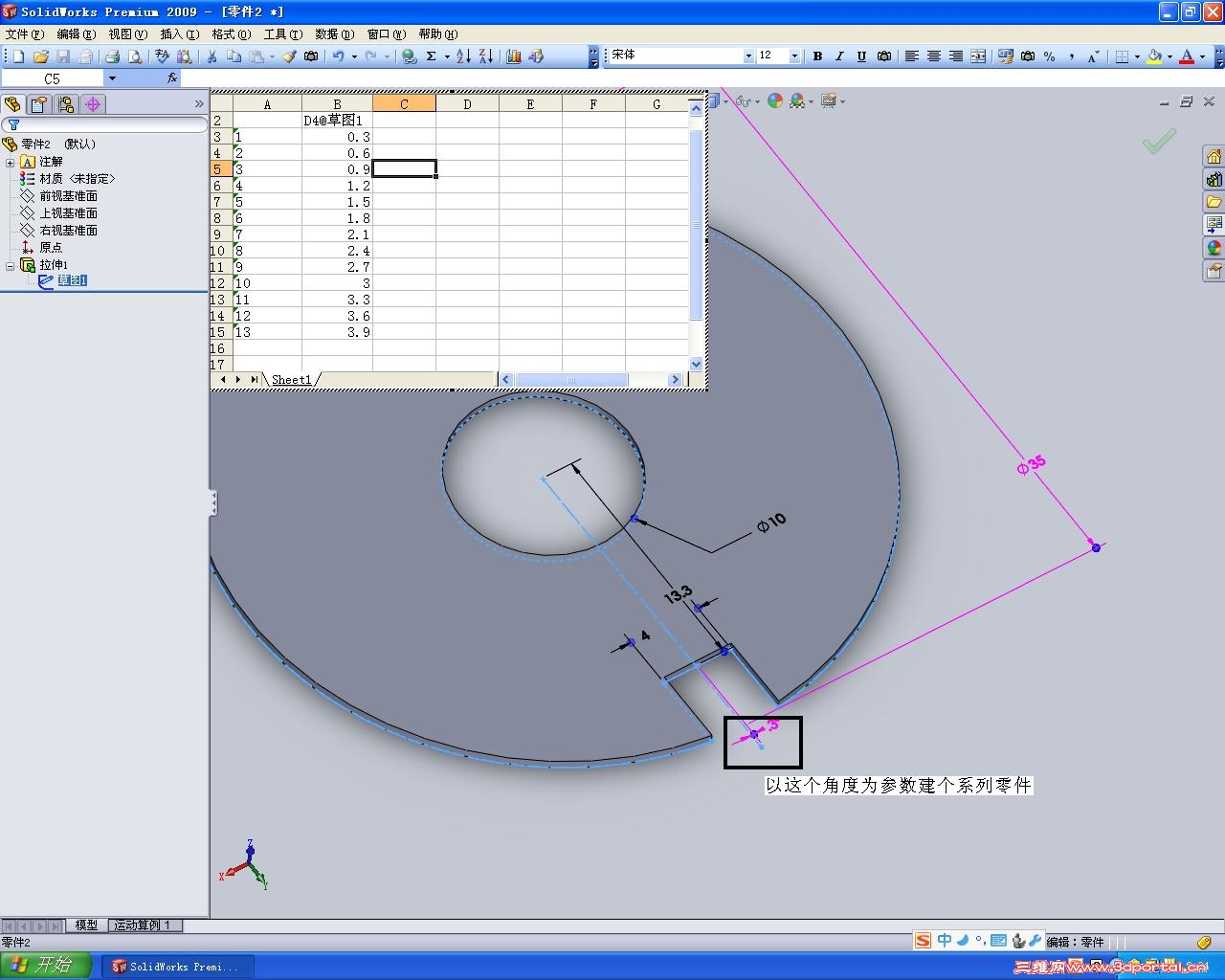The height and width of the screenshot is (980, 1225).
Task: Toggle Italic formatting
Action: point(839,56)
